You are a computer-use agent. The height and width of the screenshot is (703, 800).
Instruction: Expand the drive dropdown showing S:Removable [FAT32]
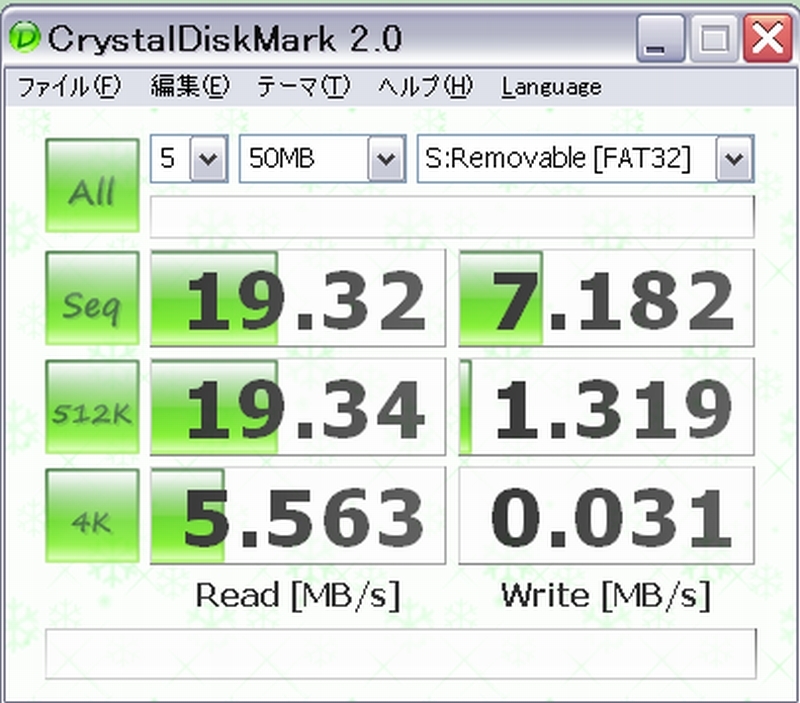[735, 159]
